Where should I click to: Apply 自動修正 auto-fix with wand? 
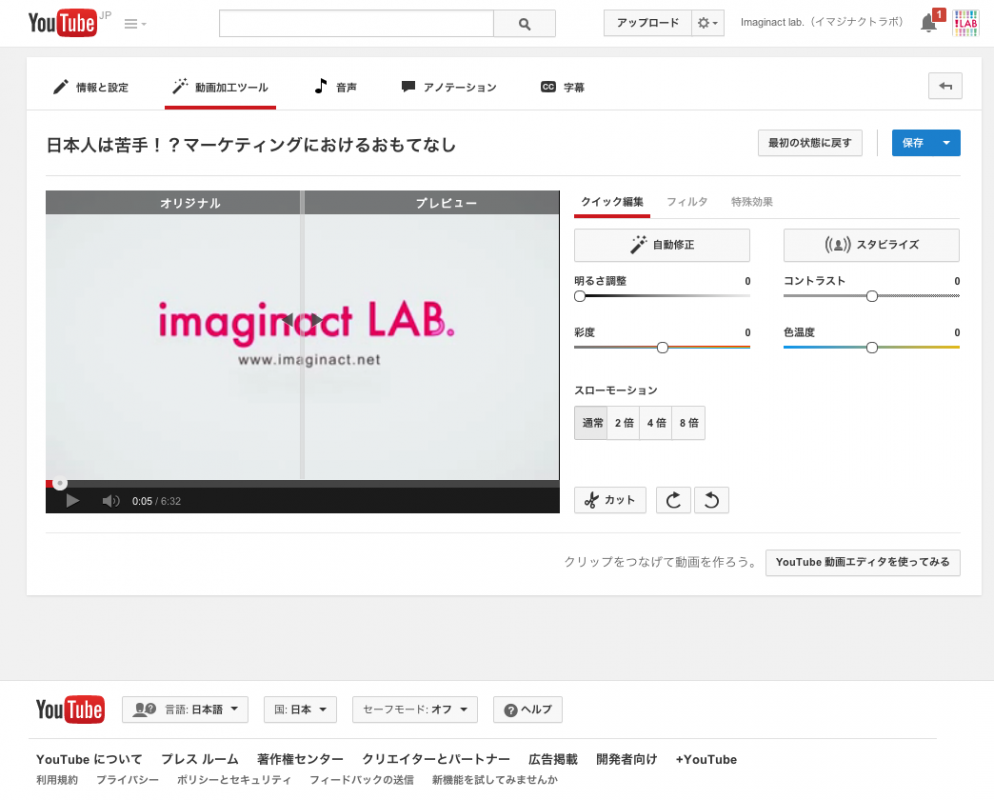pyautogui.click(x=662, y=245)
